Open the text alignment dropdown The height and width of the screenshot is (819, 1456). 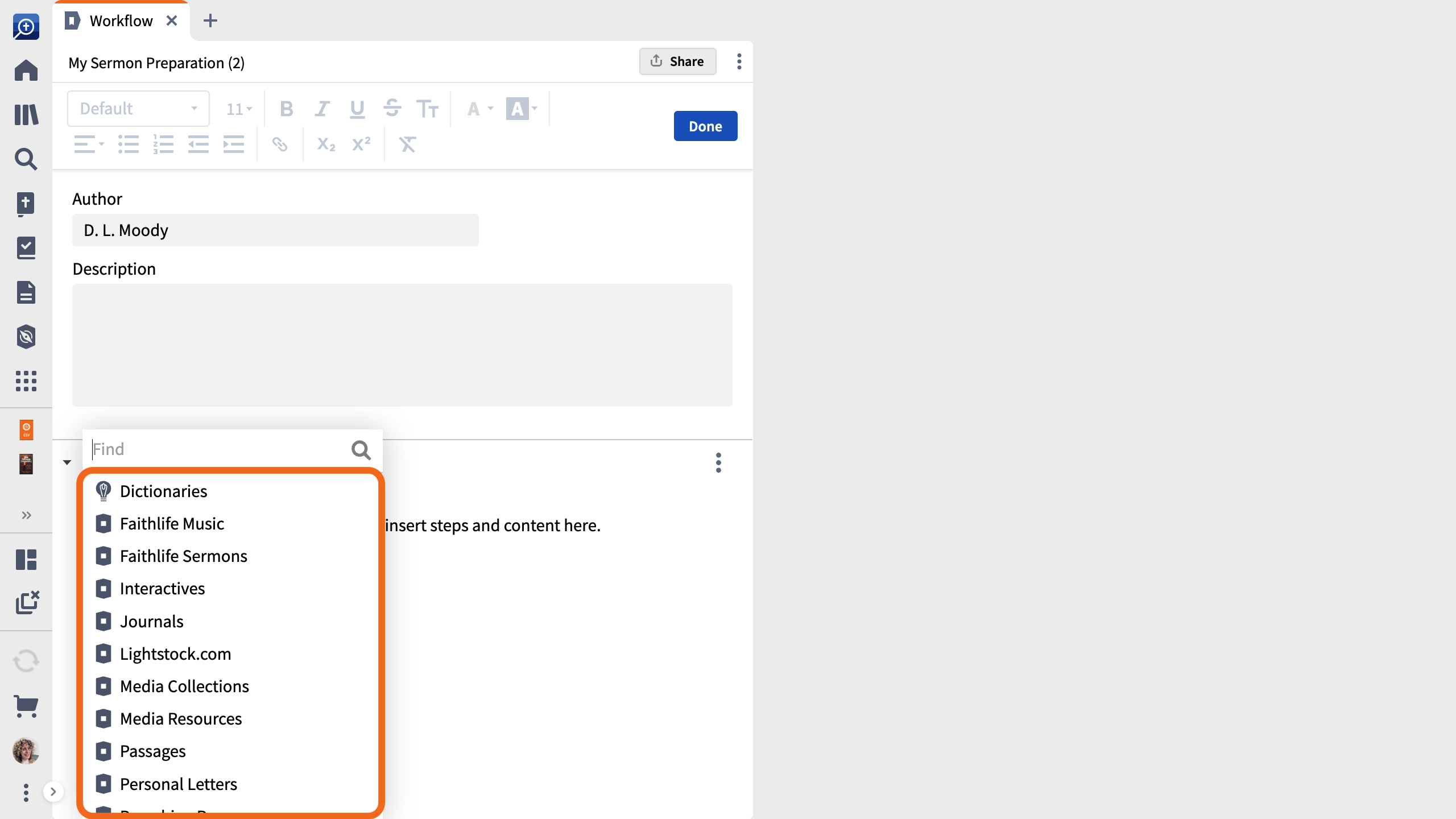coord(89,144)
